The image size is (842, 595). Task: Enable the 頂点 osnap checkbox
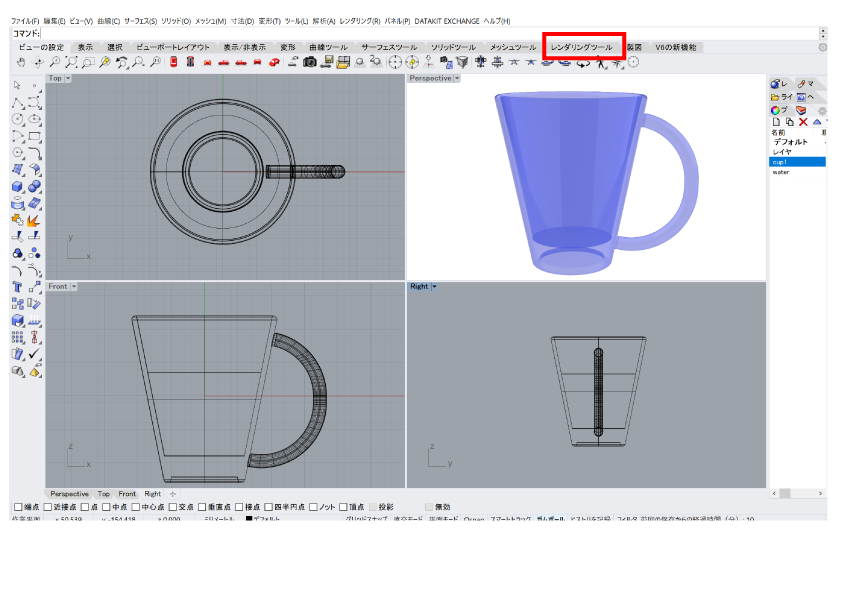(344, 507)
